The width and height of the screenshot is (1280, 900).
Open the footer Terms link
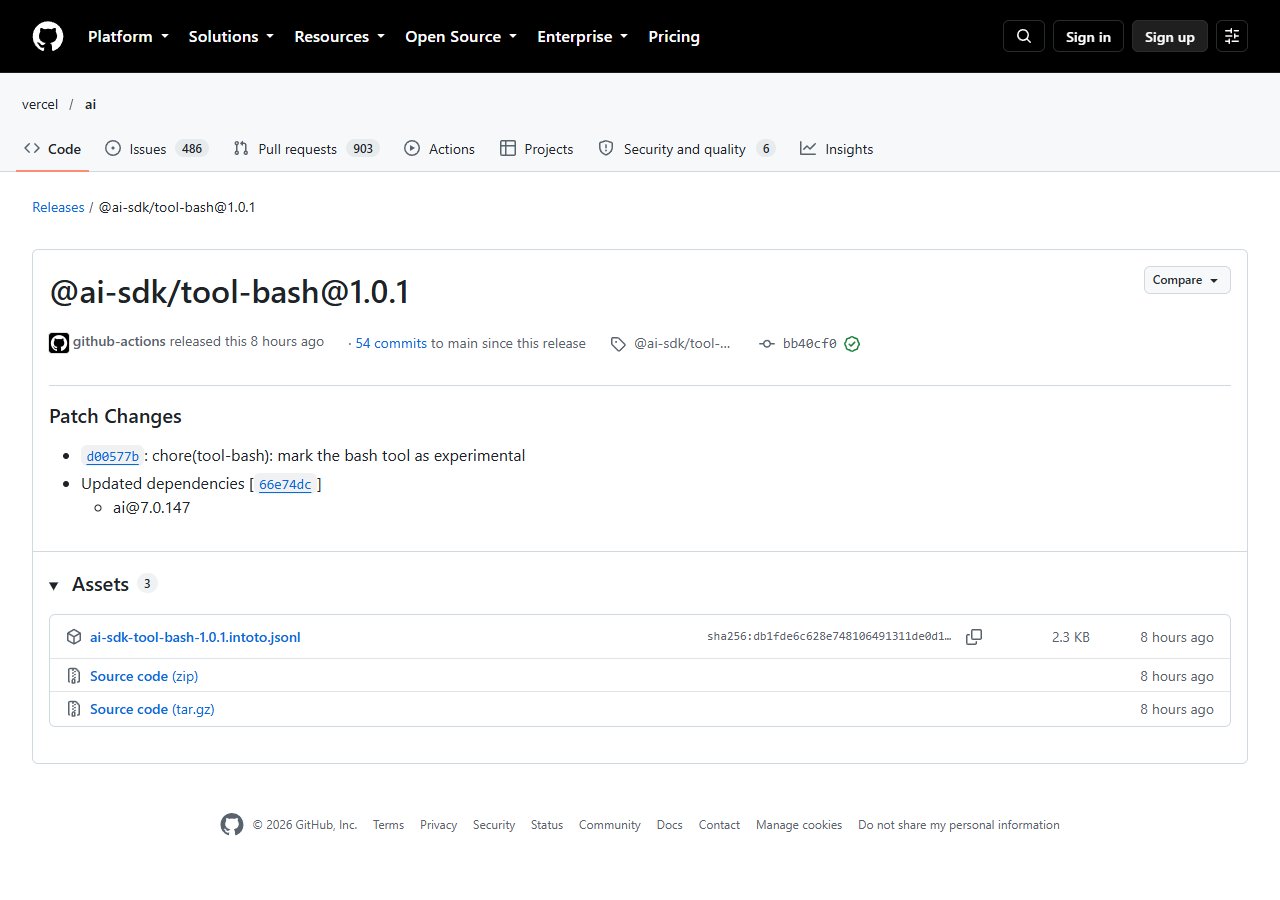point(388,825)
